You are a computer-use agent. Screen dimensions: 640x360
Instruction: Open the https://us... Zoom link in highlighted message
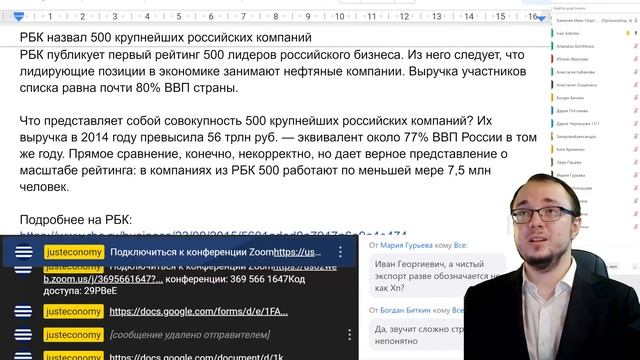(298, 252)
